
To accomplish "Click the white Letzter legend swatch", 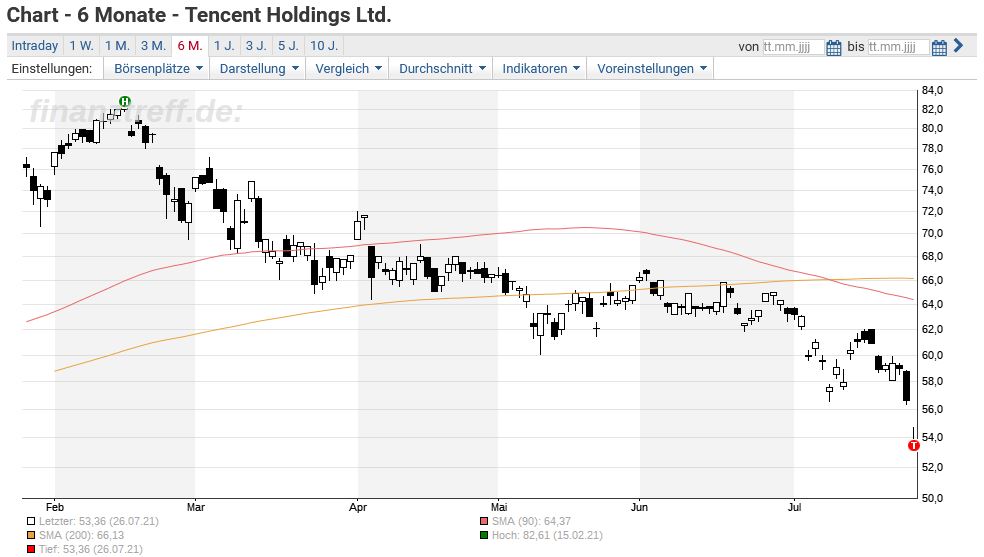I will (31, 521).
